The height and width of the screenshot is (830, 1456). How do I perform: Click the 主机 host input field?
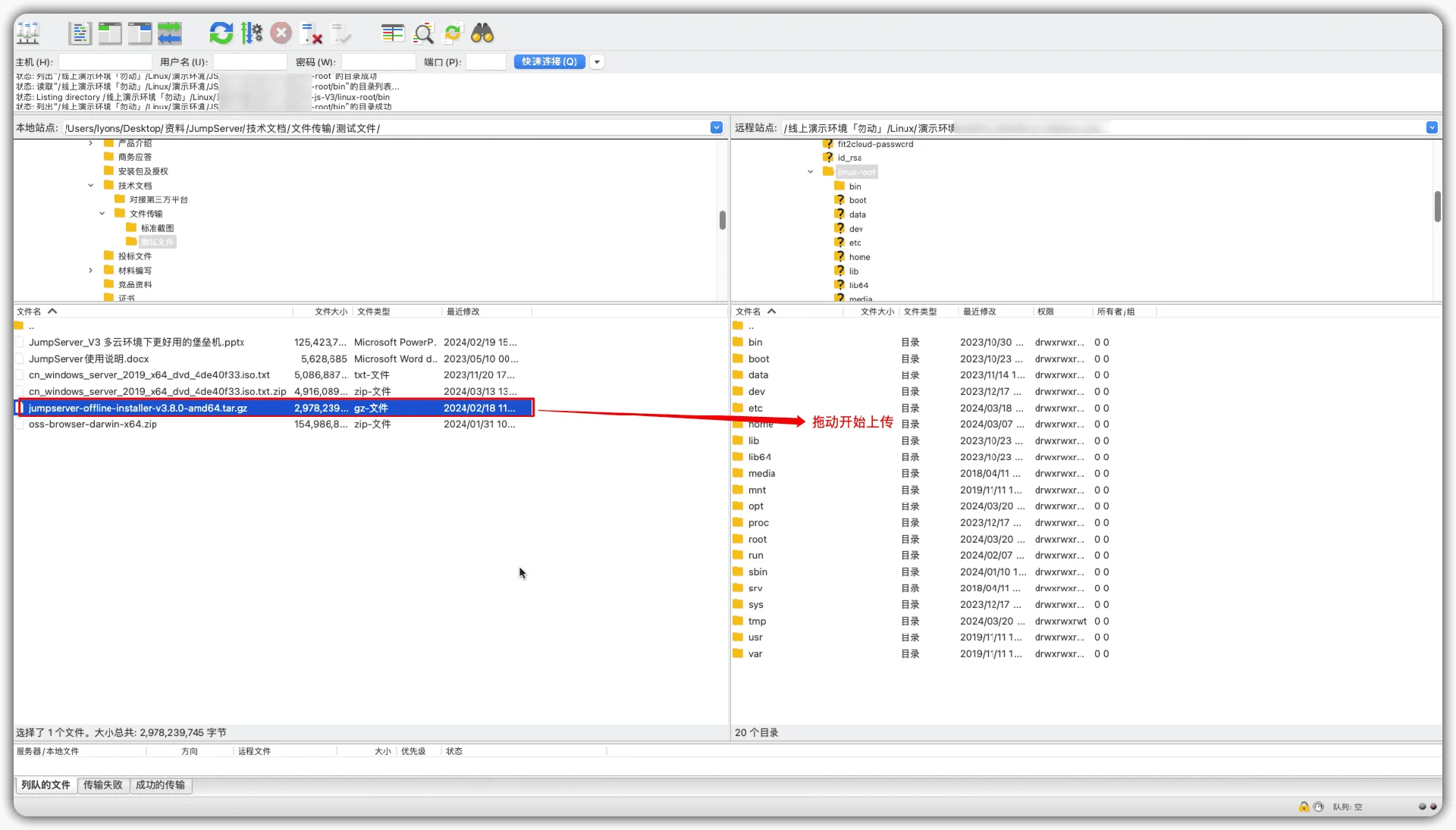(x=105, y=62)
